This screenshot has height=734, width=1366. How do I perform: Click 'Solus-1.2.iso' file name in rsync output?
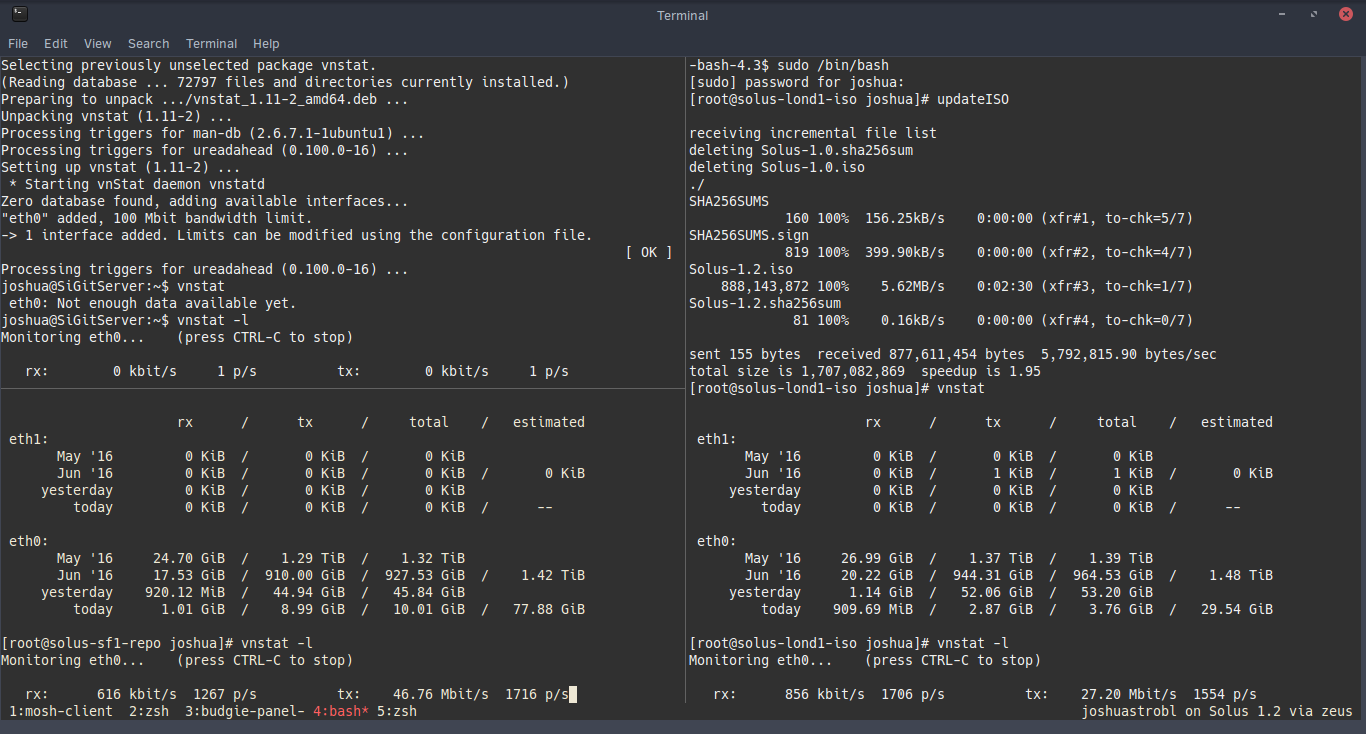click(741, 269)
